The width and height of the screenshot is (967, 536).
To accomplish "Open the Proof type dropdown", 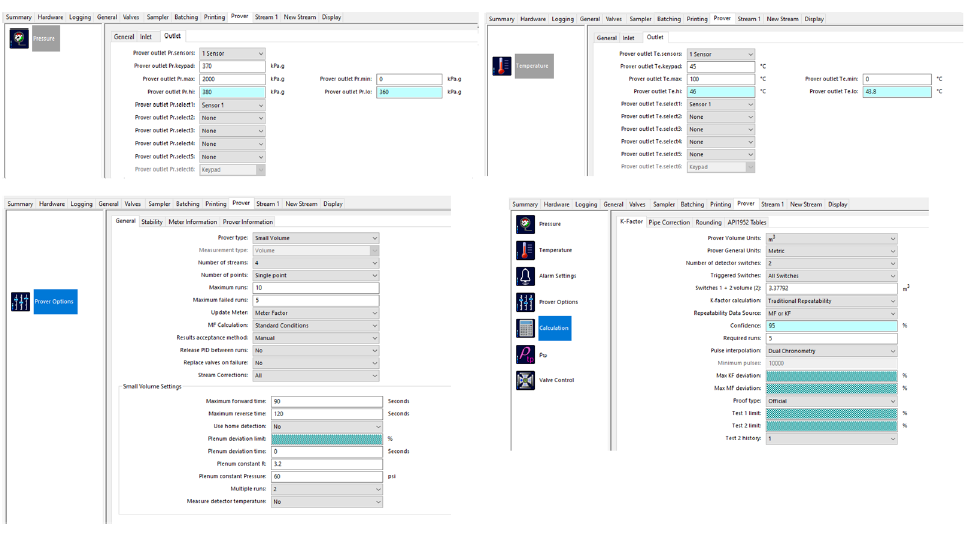I will click(x=831, y=401).
